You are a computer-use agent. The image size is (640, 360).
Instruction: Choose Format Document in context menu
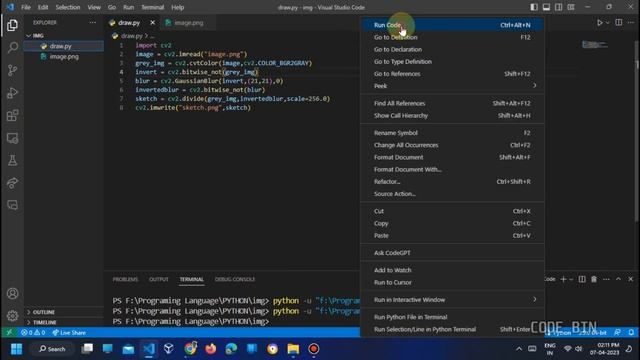click(x=452, y=157)
